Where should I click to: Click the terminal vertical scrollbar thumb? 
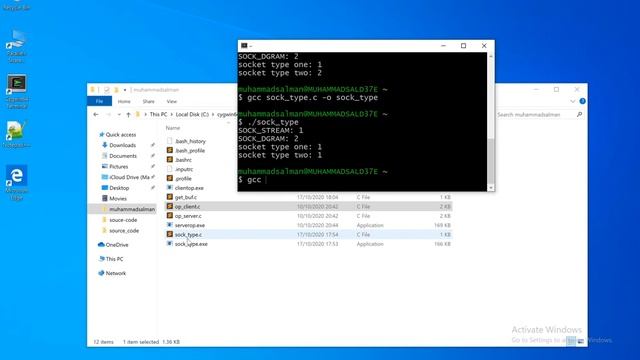[x=491, y=161]
